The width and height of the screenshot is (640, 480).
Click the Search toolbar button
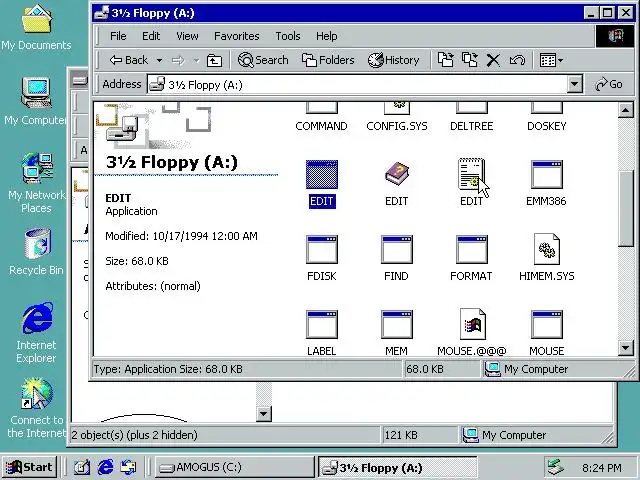click(x=263, y=60)
